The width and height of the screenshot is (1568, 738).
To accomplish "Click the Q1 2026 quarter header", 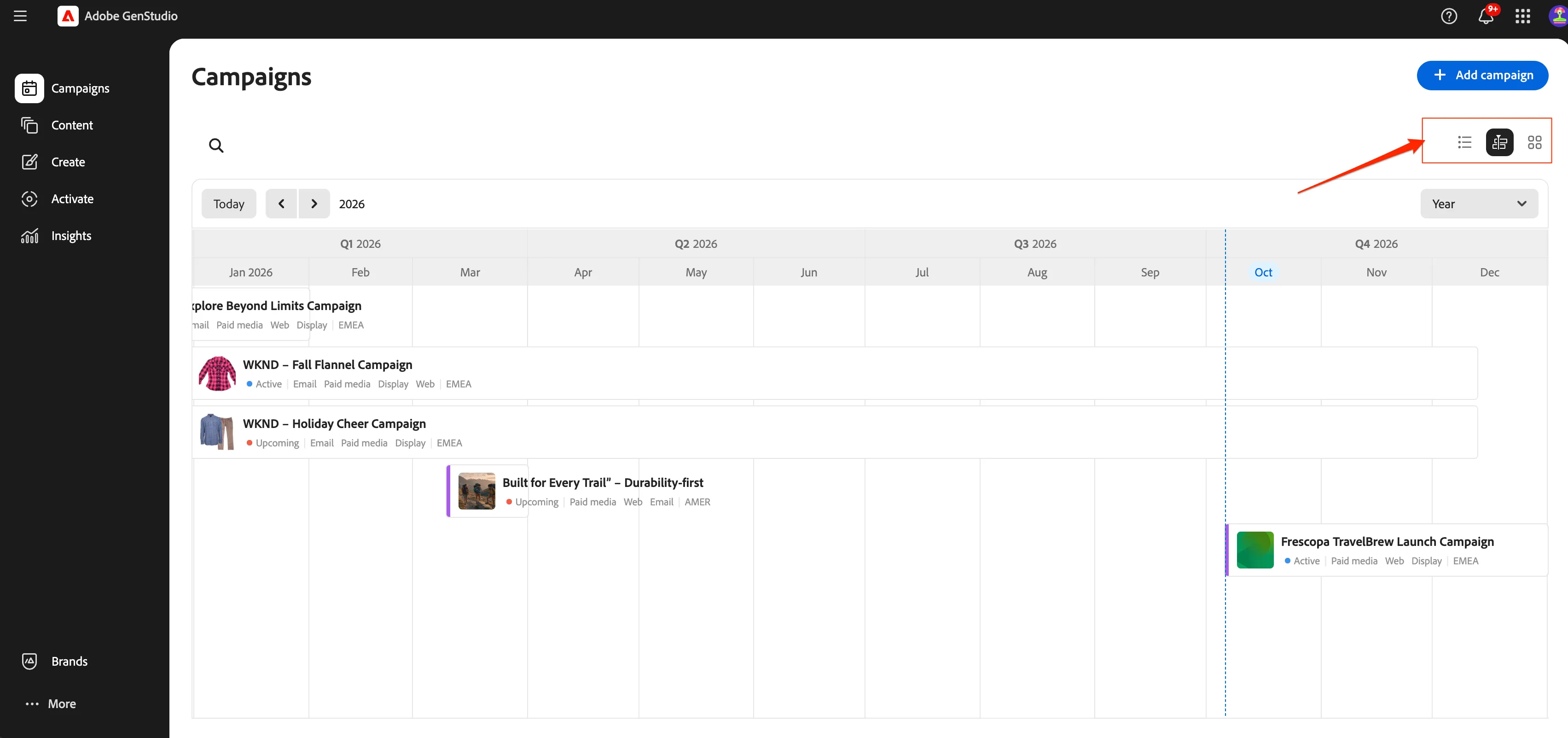I will [360, 244].
